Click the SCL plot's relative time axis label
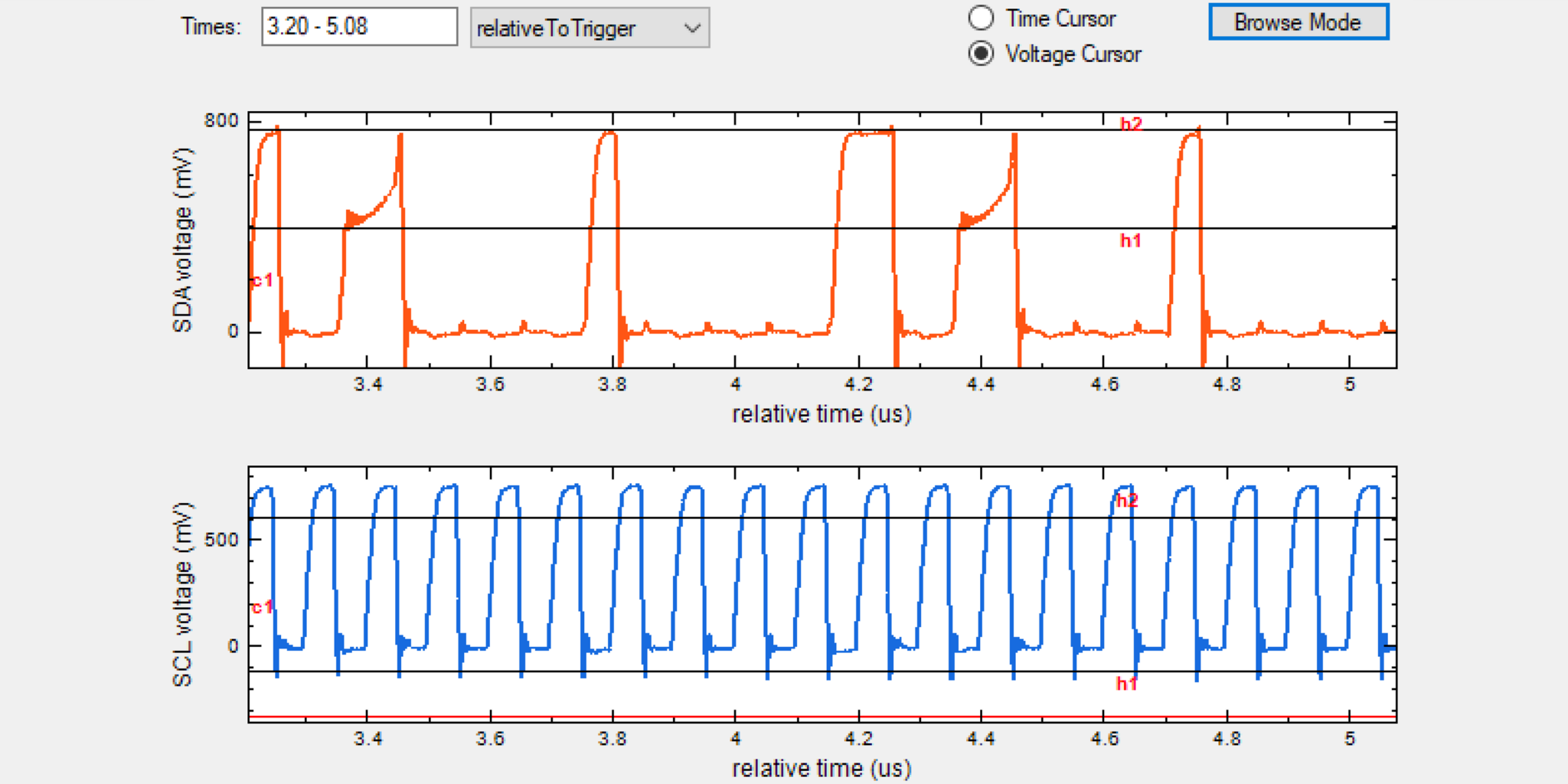This screenshot has width=1568, height=784. 822,768
